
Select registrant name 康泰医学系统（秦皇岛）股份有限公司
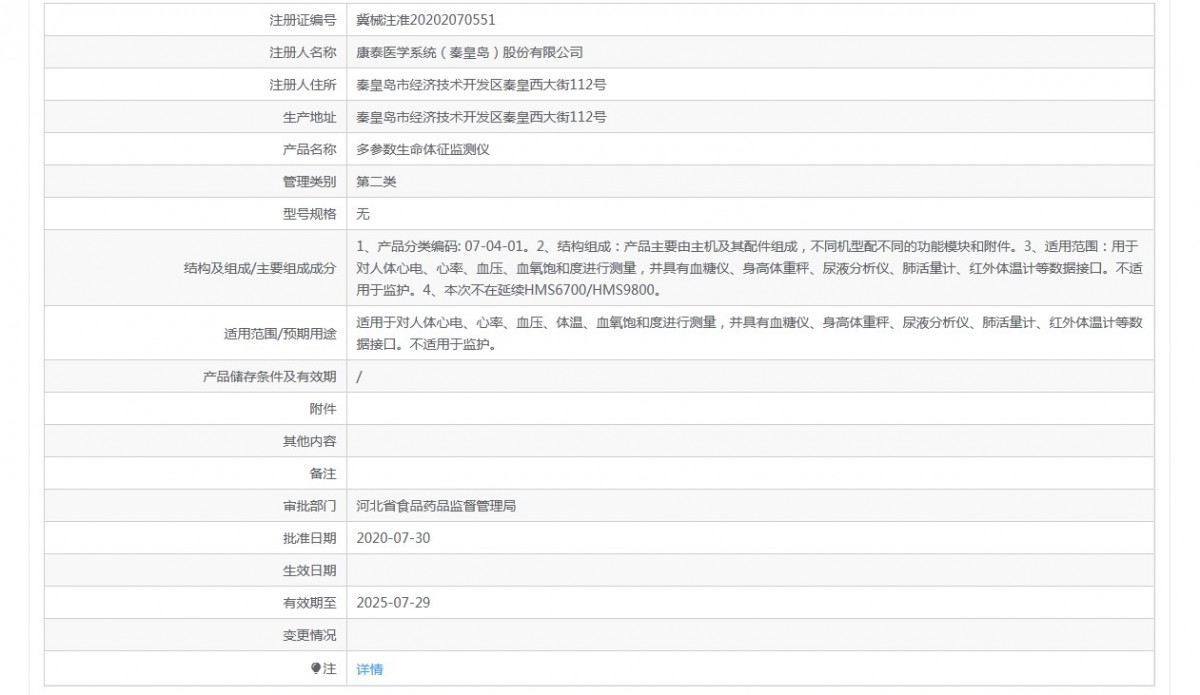470,52
